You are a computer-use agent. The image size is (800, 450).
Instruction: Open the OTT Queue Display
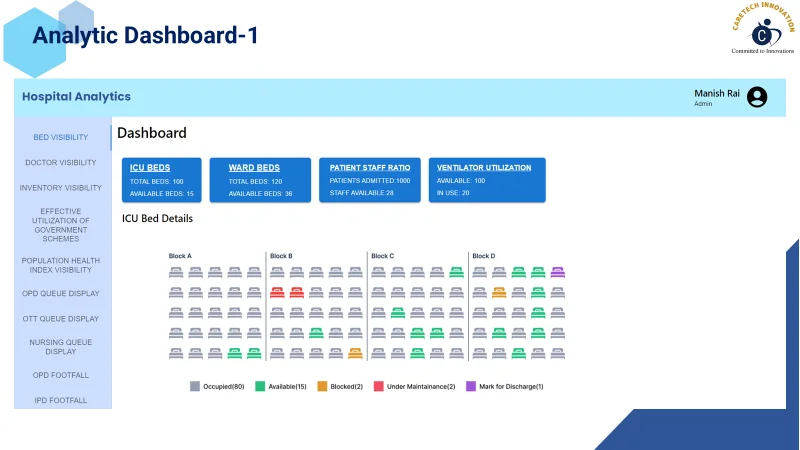click(x=61, y=319)
